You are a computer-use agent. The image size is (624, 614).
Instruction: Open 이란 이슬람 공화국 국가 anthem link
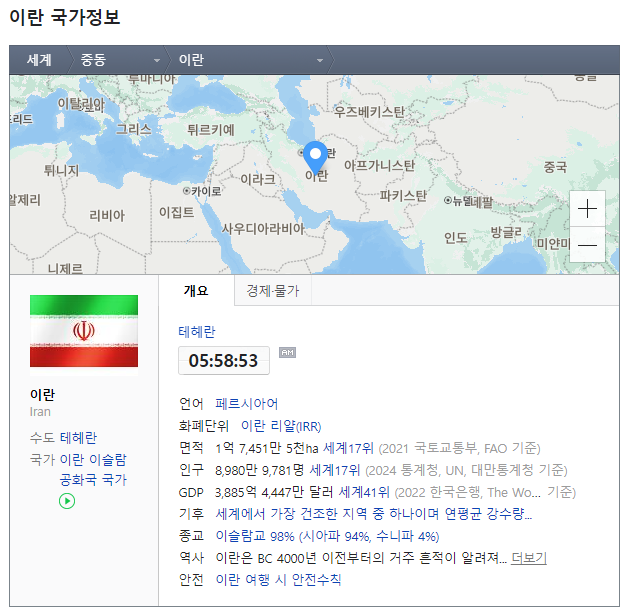point(93,470)
